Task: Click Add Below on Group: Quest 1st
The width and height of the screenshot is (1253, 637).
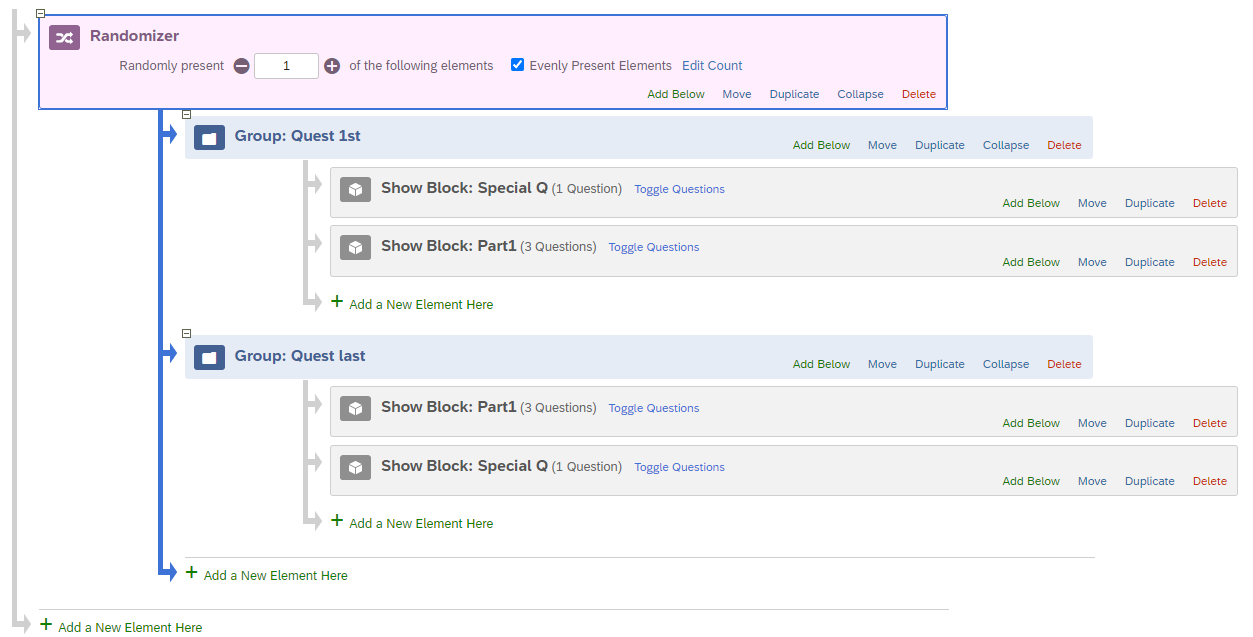Action: (821, 145)
